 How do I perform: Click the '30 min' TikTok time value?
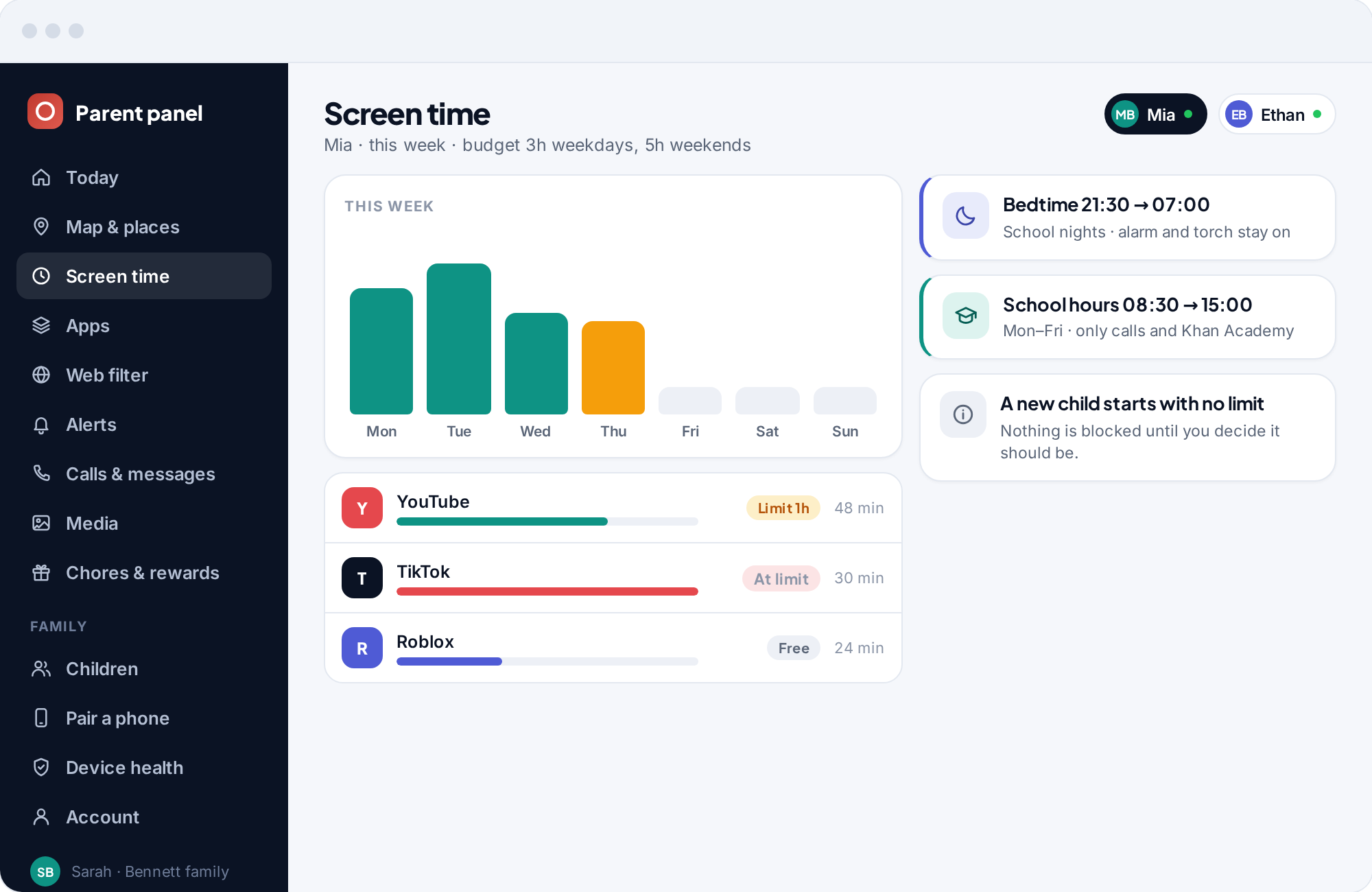pos(859,578)
